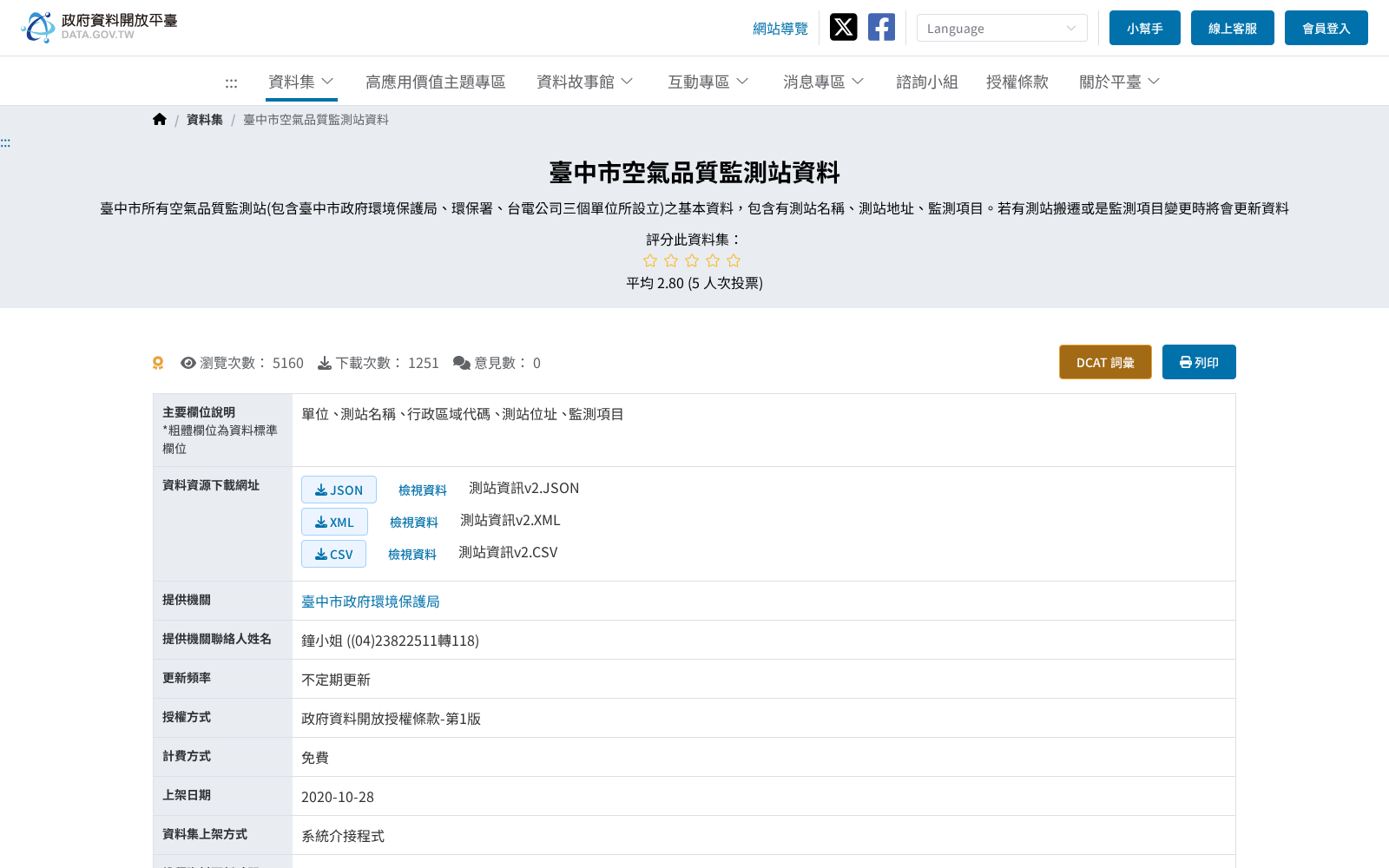Click the 會員登入 button
Screen dimensions: 1389x868
(x=1326, y=28)
